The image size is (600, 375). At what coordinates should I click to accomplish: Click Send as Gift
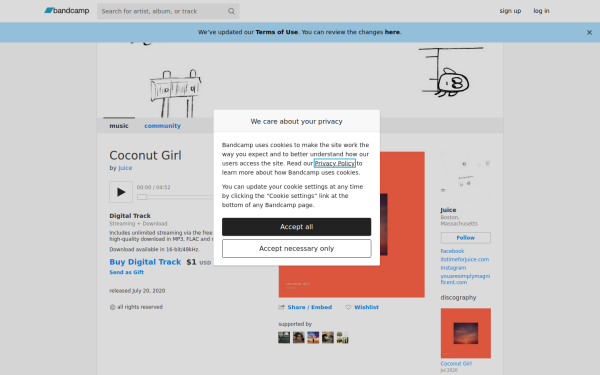click(127, 272)
